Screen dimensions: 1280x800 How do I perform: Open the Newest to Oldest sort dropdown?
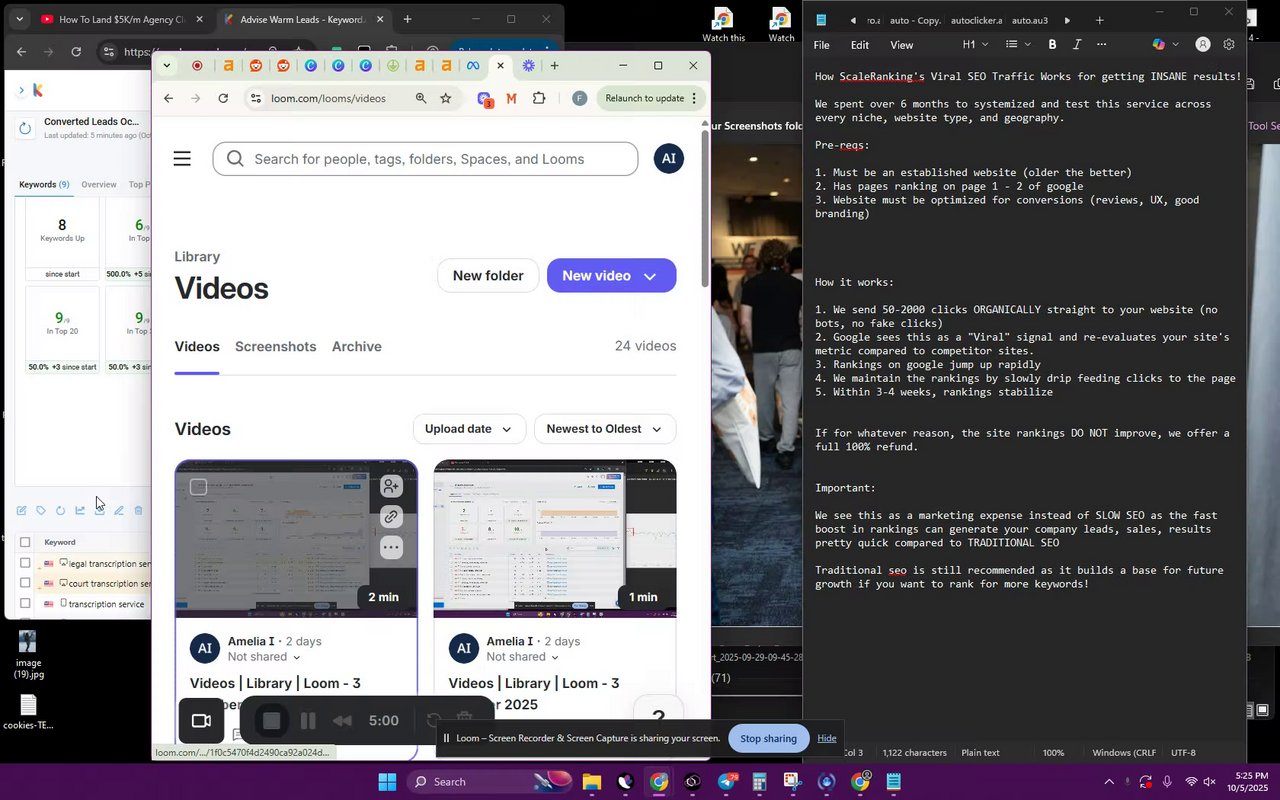tap(605, 429)
